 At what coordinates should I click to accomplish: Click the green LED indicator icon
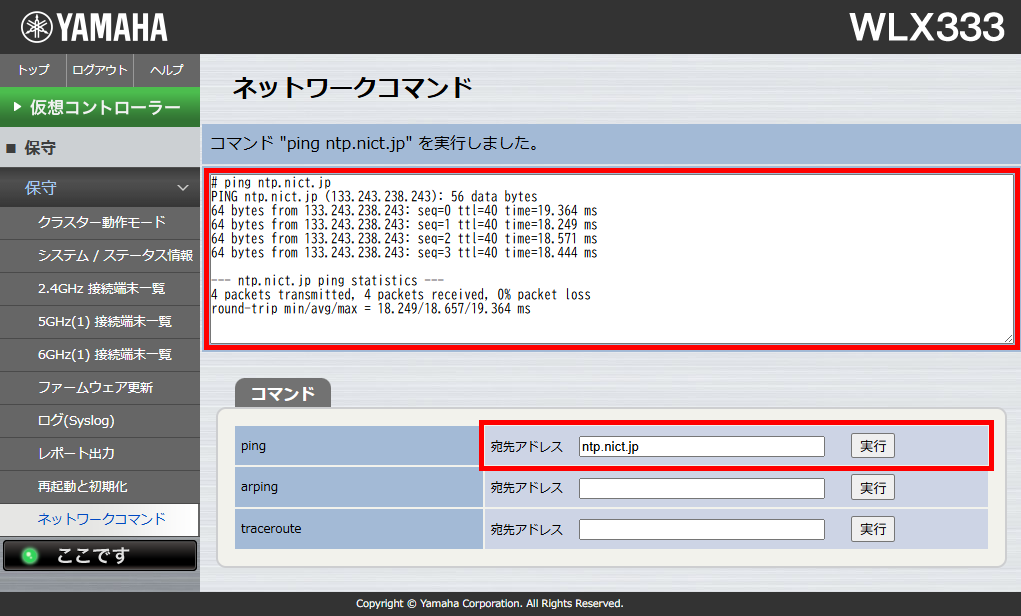pos(29,556)
